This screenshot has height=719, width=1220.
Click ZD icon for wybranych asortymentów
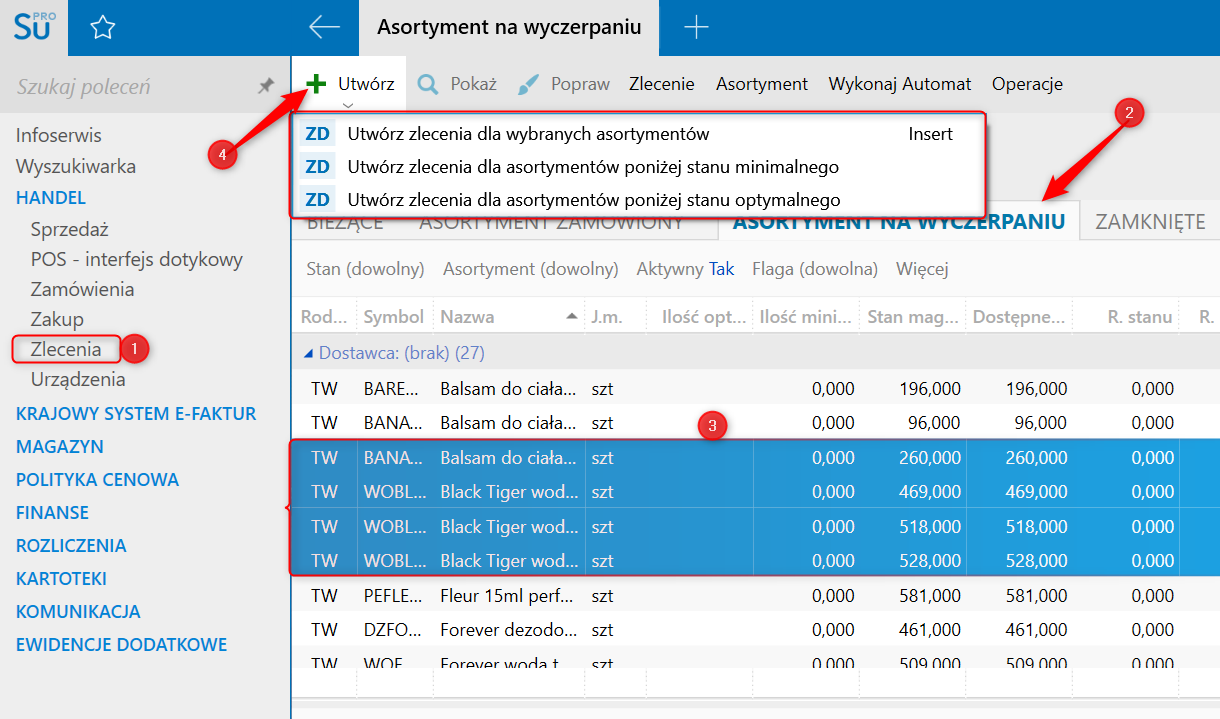click(318, 134)
